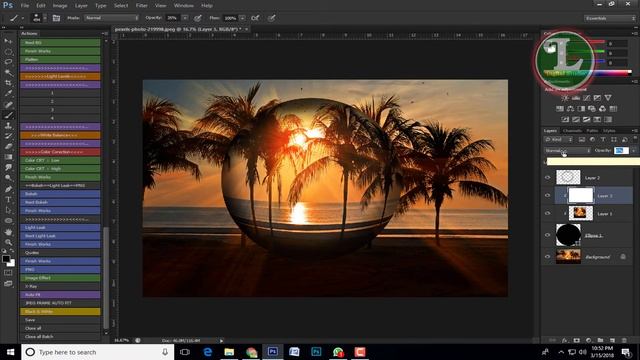
Task: Select the Eraser tool
Action: [x=8, y=147]
